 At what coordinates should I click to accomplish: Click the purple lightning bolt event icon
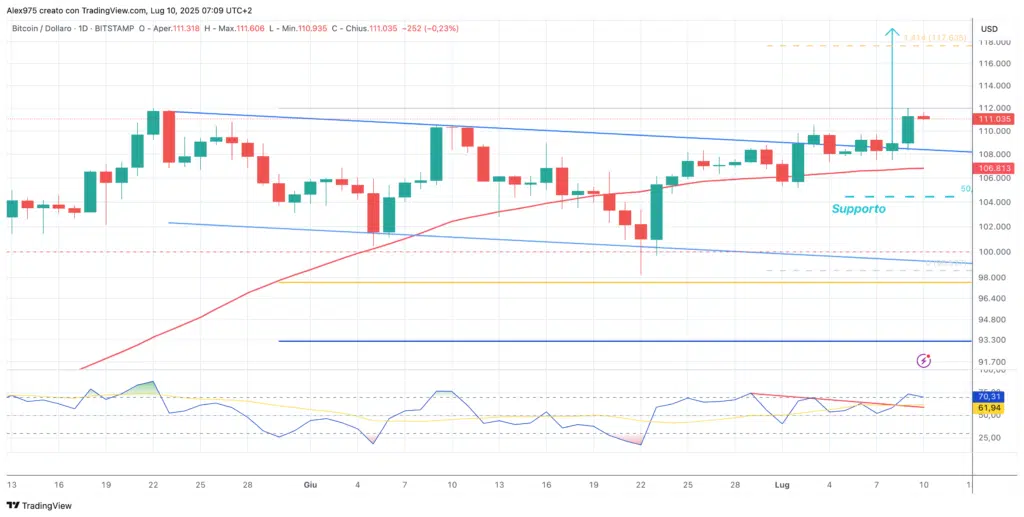[x=924, y=360]
